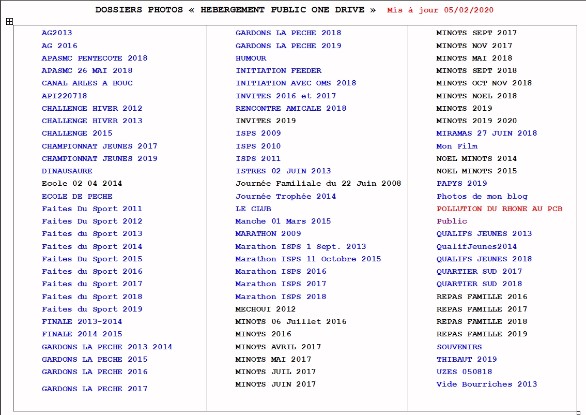Click the table move handle icon
586x415 pixels.
[9, 21]
